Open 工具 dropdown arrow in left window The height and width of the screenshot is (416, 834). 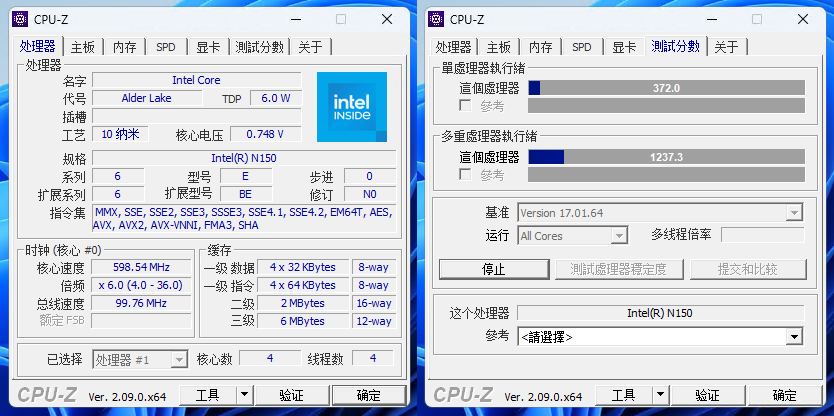(244, 395)
